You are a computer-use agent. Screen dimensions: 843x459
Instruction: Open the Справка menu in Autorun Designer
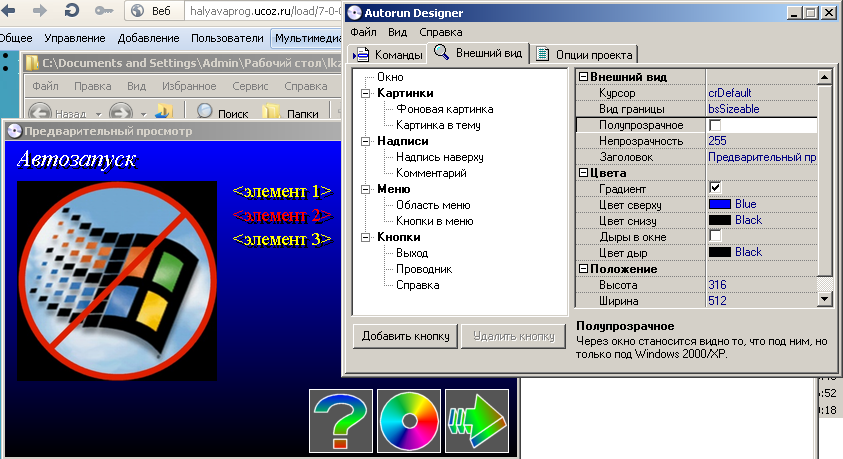[441, 32]
